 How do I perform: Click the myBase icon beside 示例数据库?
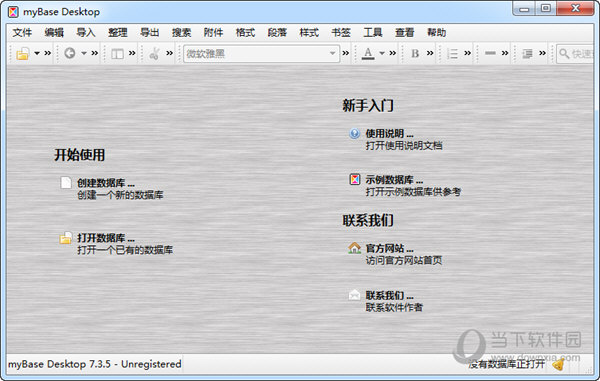(355, 179)
